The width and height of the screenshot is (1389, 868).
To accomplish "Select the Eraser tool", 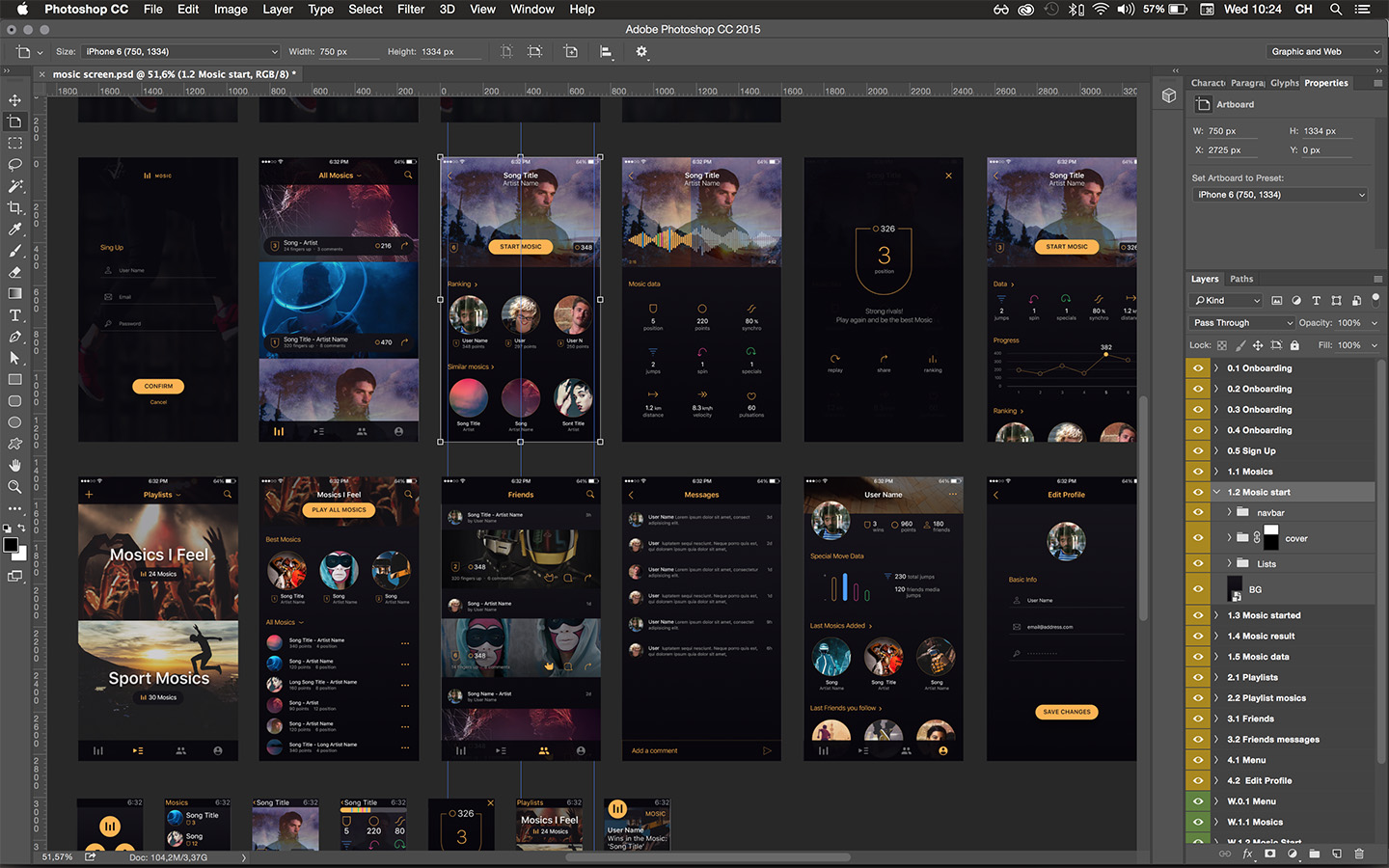I will [x=14, y=272].
